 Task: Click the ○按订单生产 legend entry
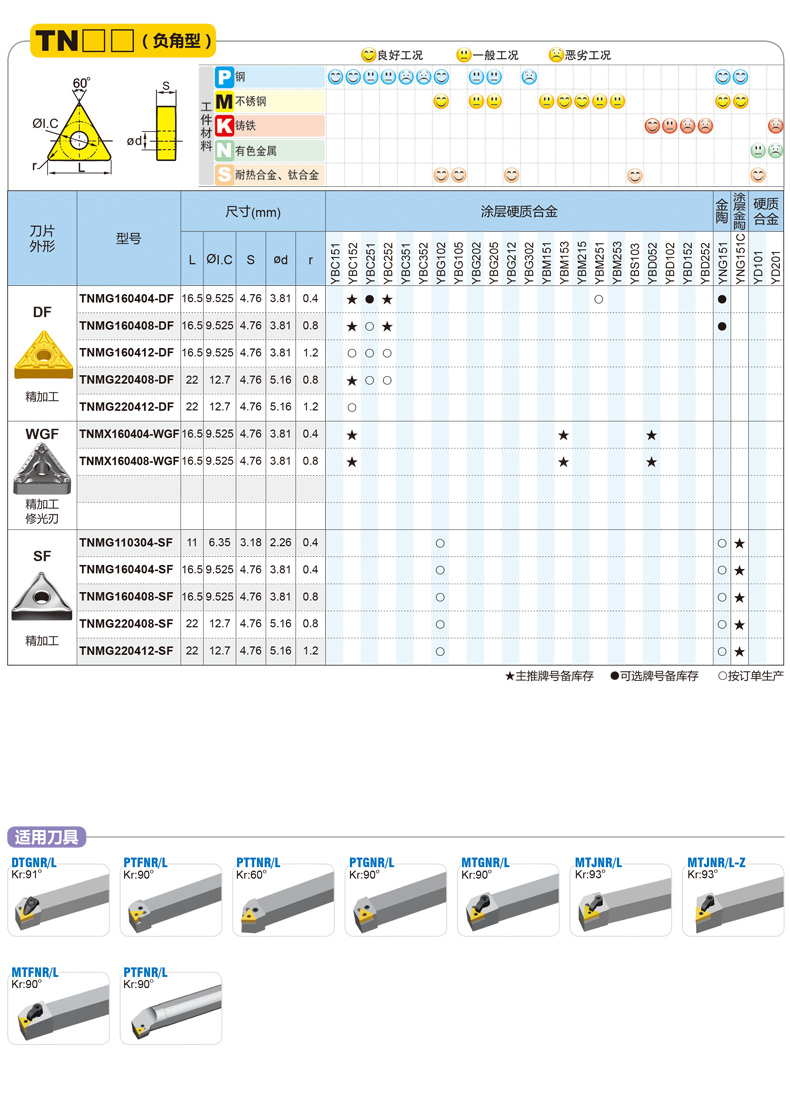point(750,676)
